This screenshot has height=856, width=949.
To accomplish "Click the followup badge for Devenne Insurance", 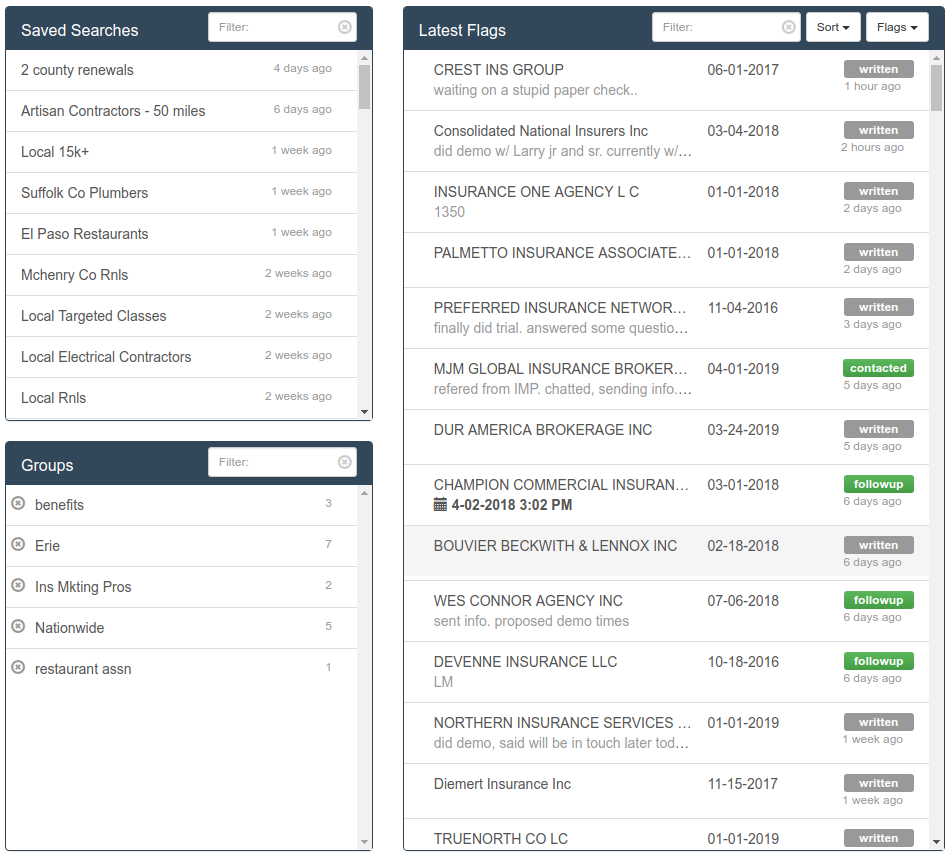I will (878, 662).
